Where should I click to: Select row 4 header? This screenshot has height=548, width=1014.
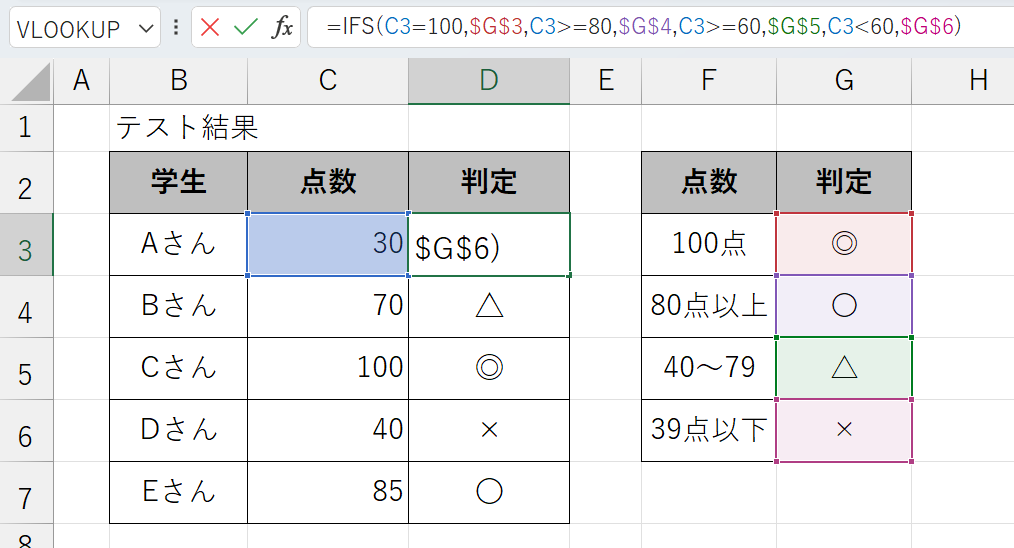click(x=27, y=307)
